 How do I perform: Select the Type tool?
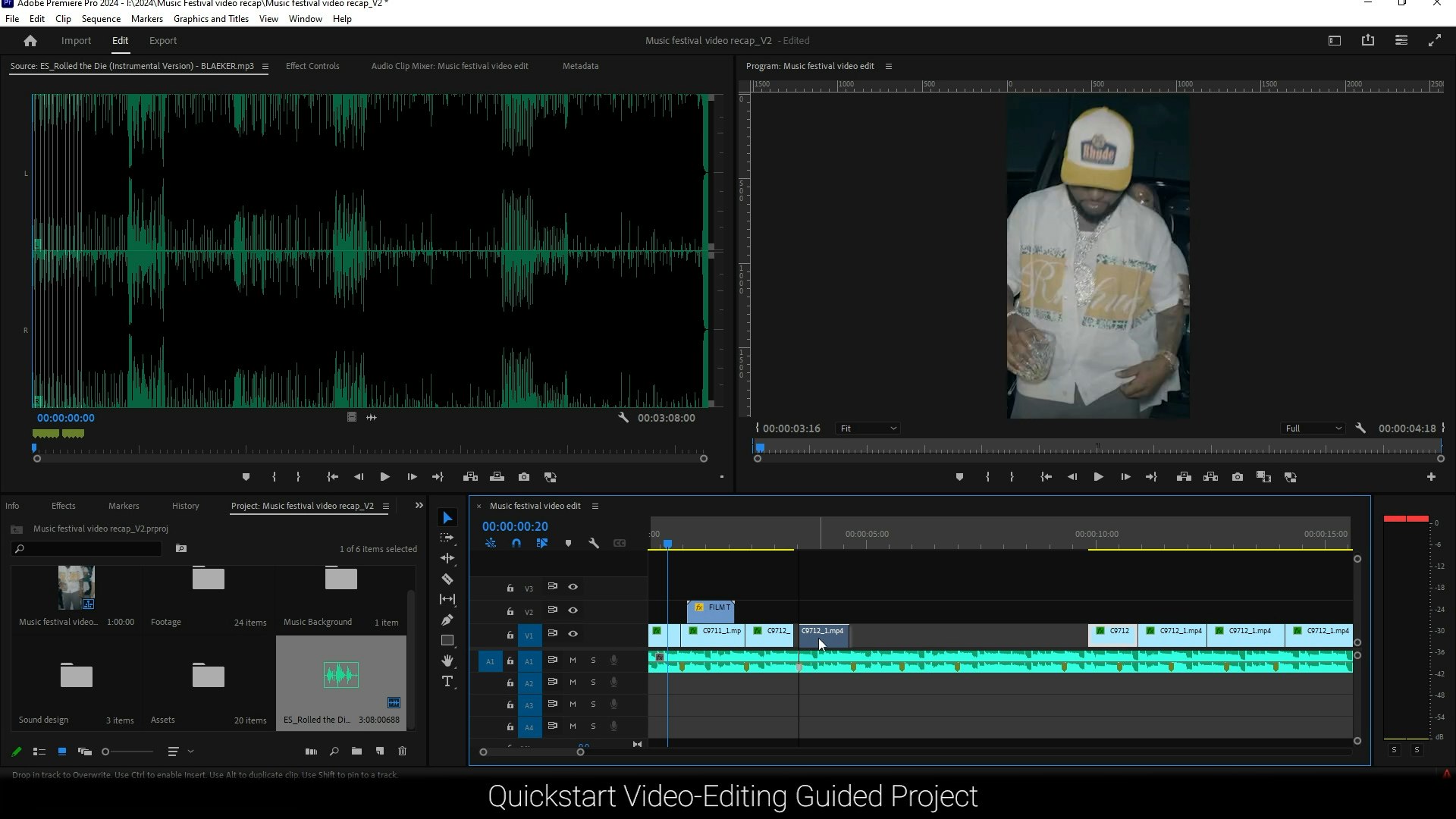(x=447, y=682)
